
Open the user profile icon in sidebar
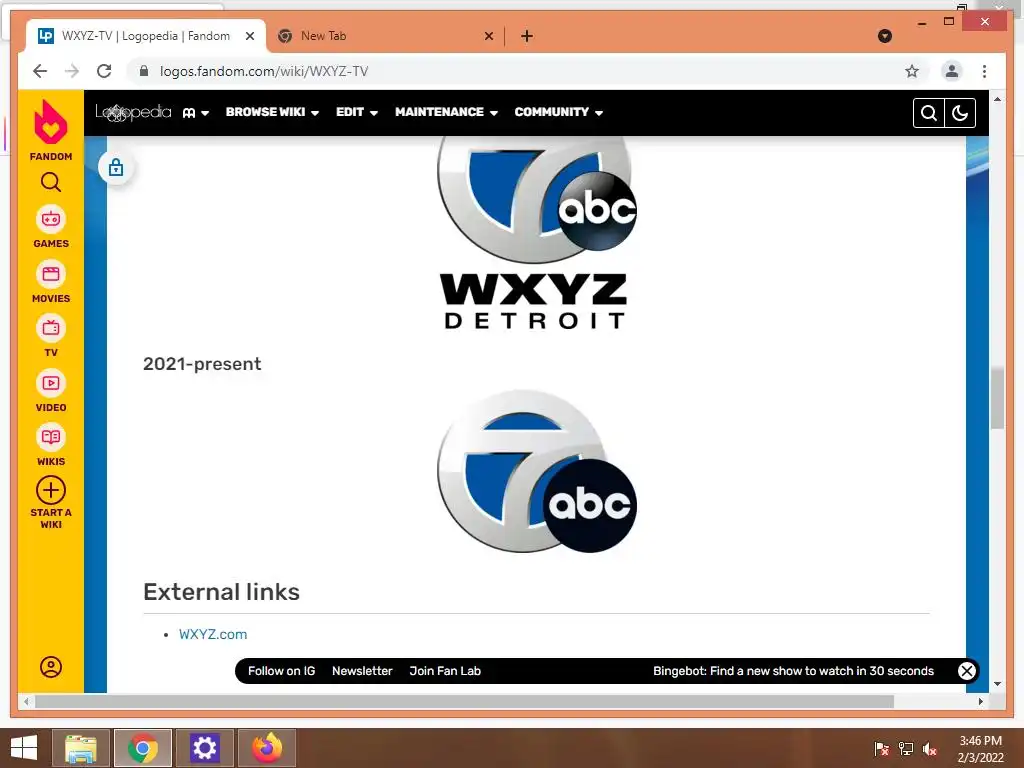point(51,667)
